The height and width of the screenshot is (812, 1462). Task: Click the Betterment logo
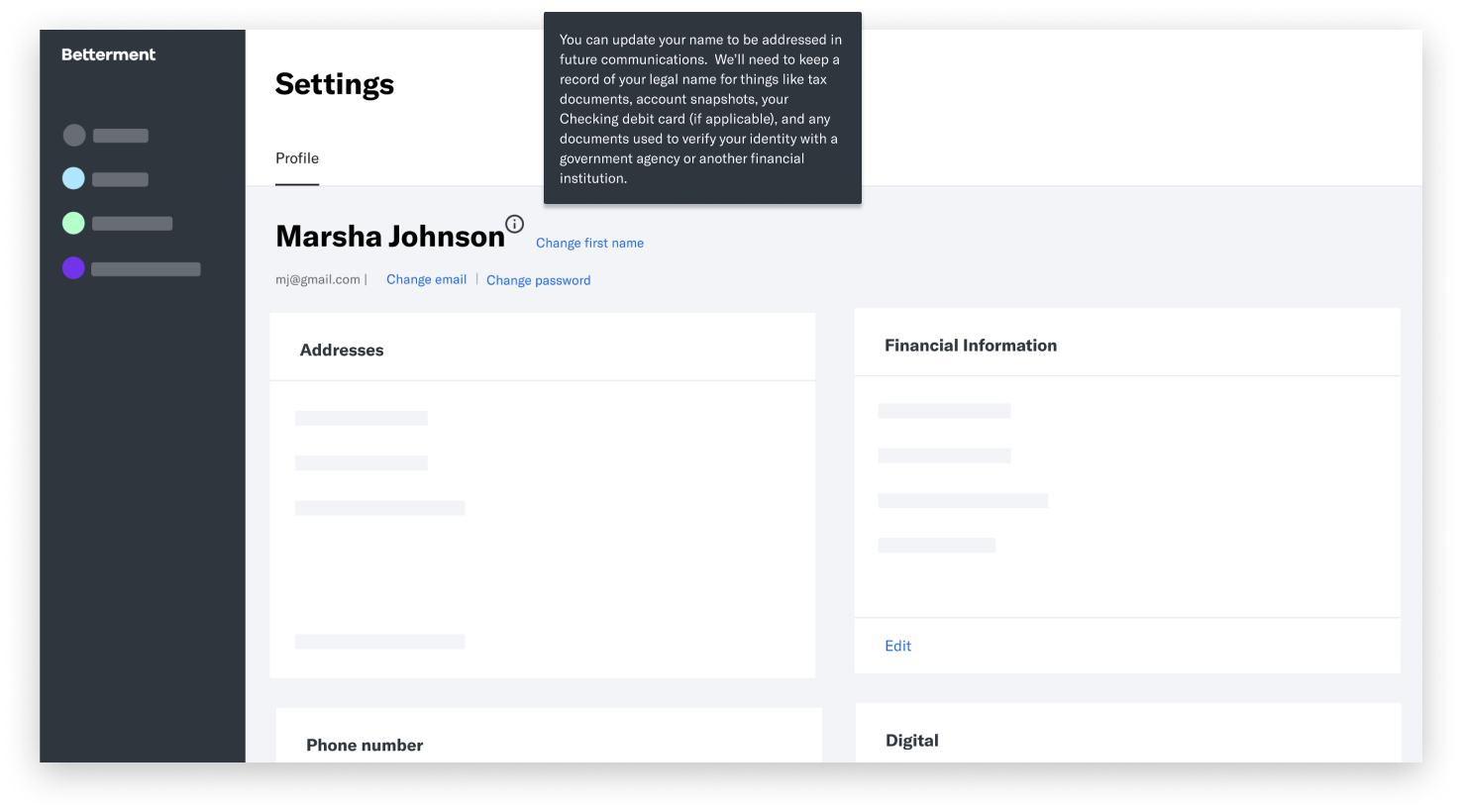click(x=108, y=54)
